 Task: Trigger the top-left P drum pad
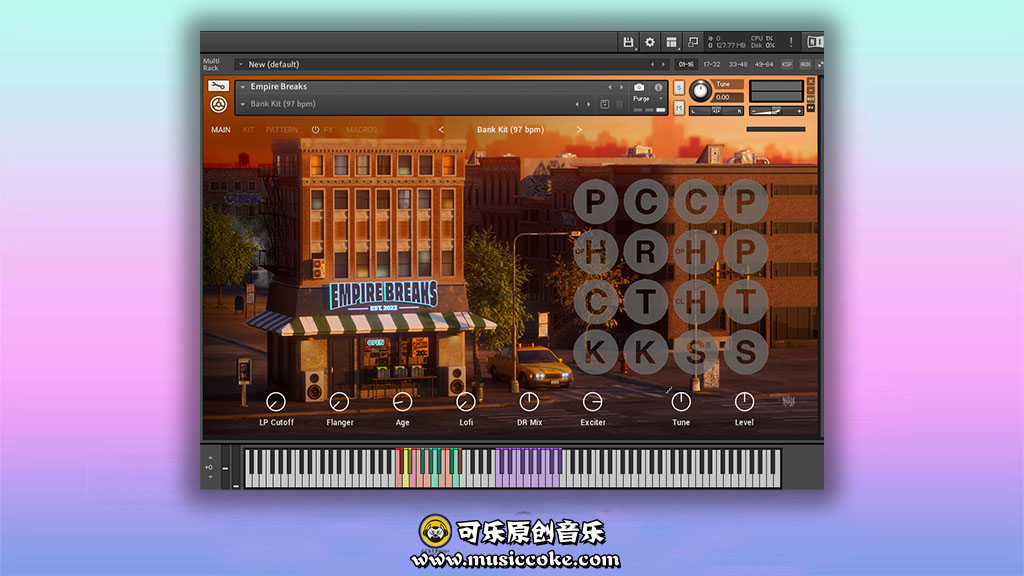[x=595, y=201]
